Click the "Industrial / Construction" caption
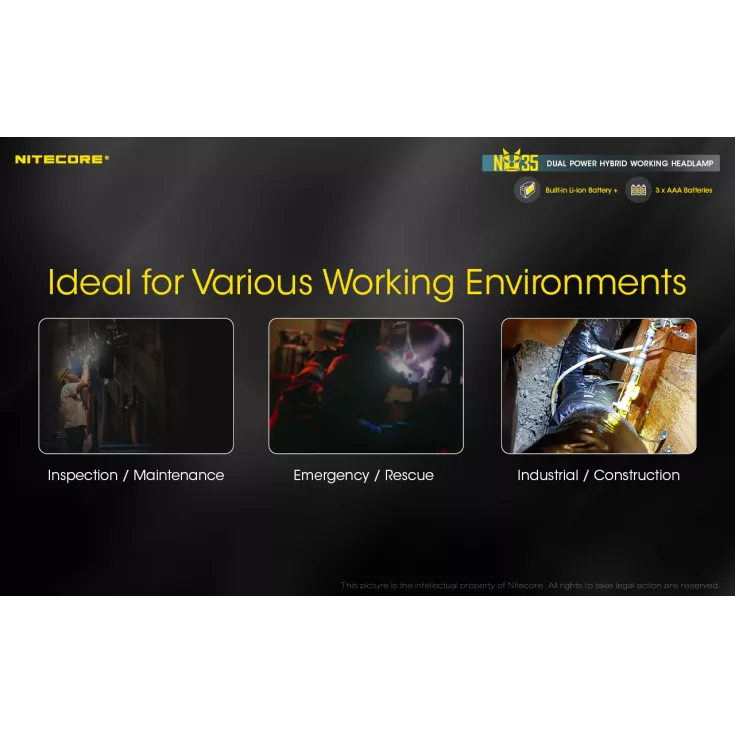The image size is (735, 735). 598,475
